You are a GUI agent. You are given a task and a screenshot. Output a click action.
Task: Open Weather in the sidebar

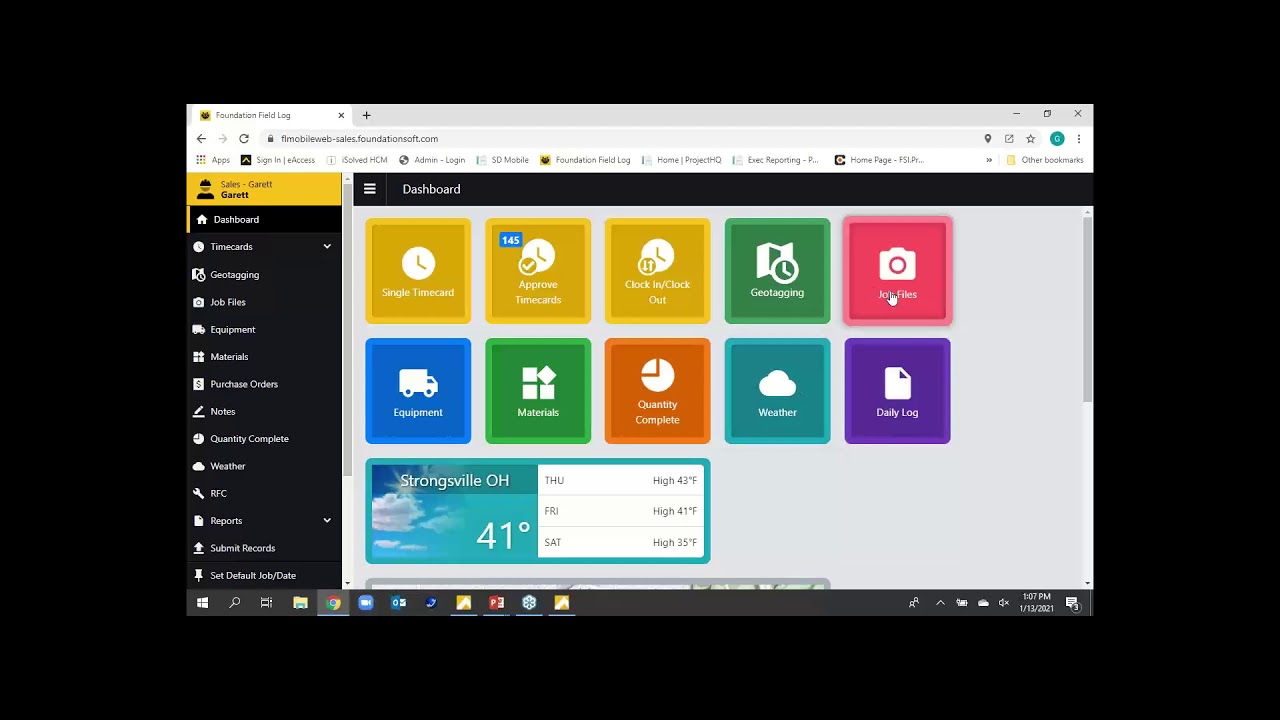264,466
